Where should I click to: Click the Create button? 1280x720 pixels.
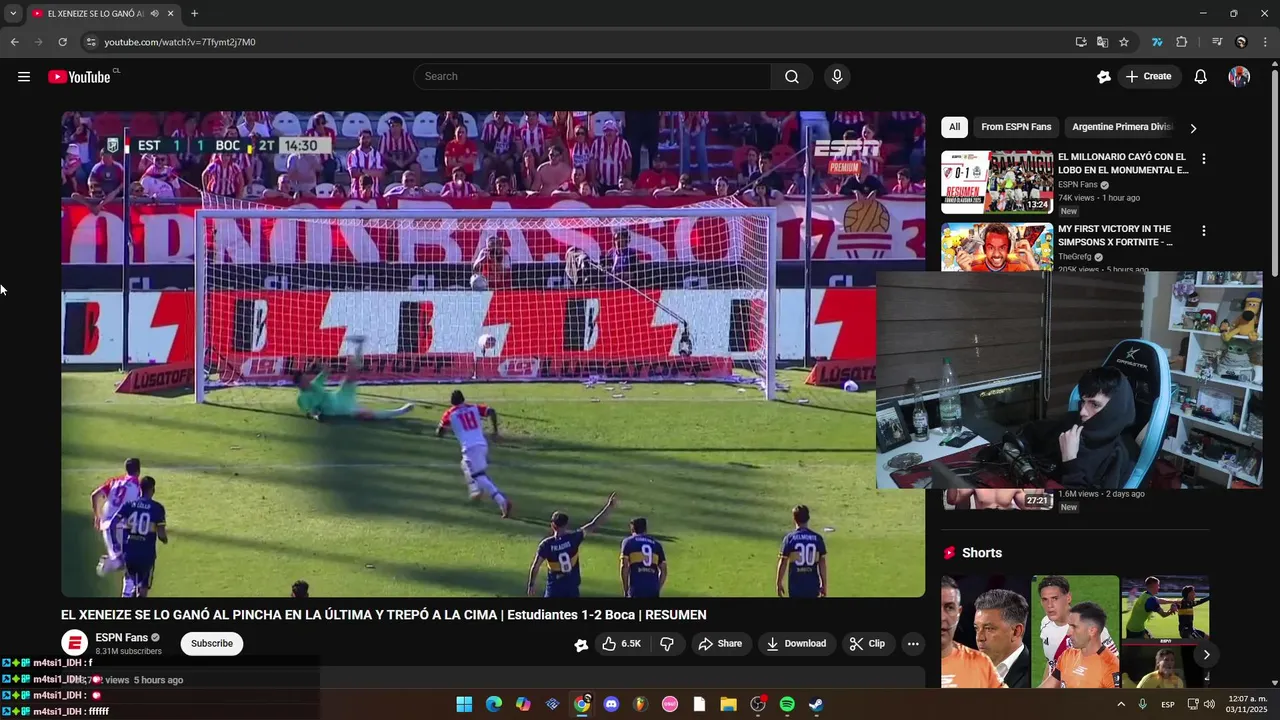point(1148,77)
